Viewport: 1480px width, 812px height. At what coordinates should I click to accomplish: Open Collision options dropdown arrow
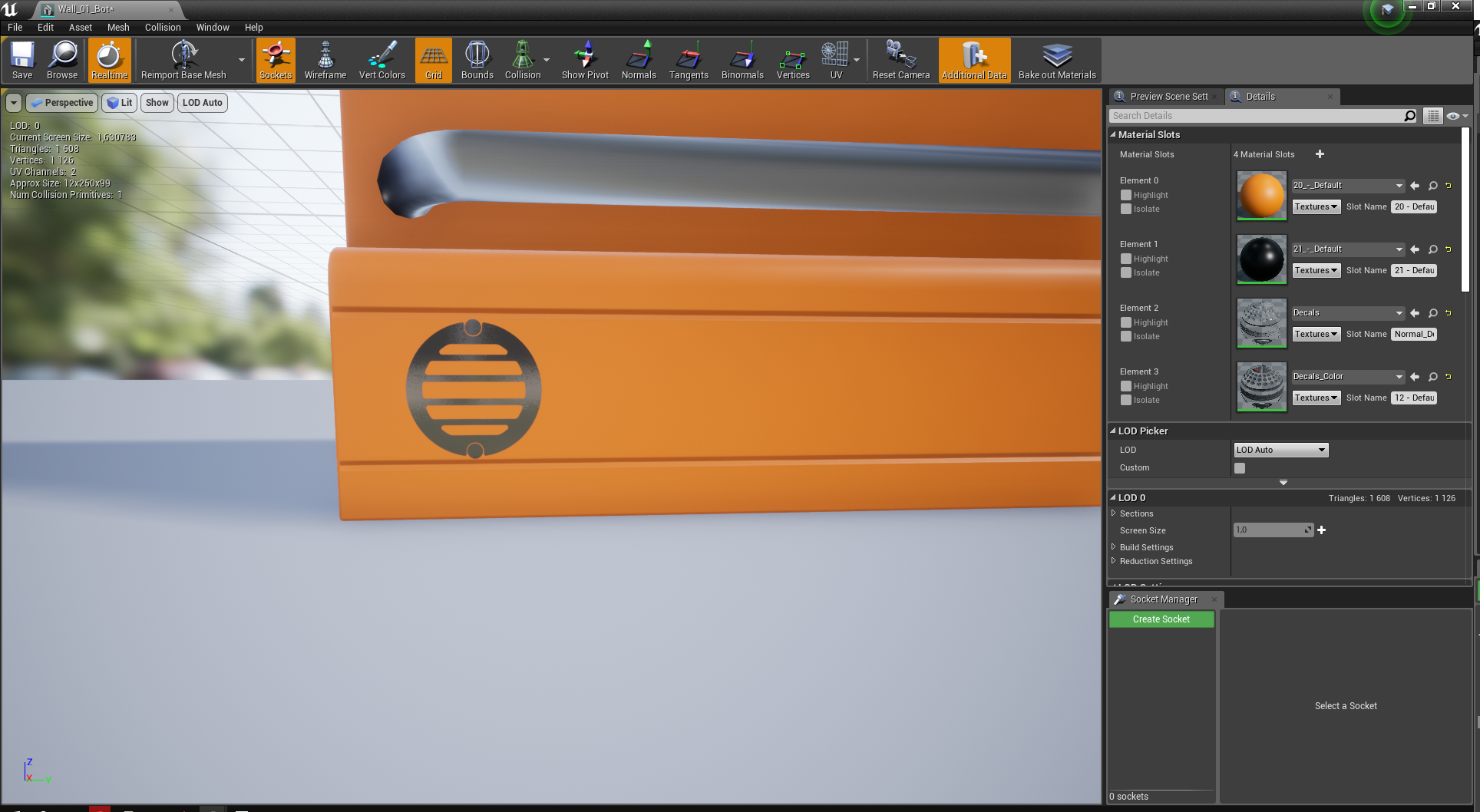[x=547, y=60]
